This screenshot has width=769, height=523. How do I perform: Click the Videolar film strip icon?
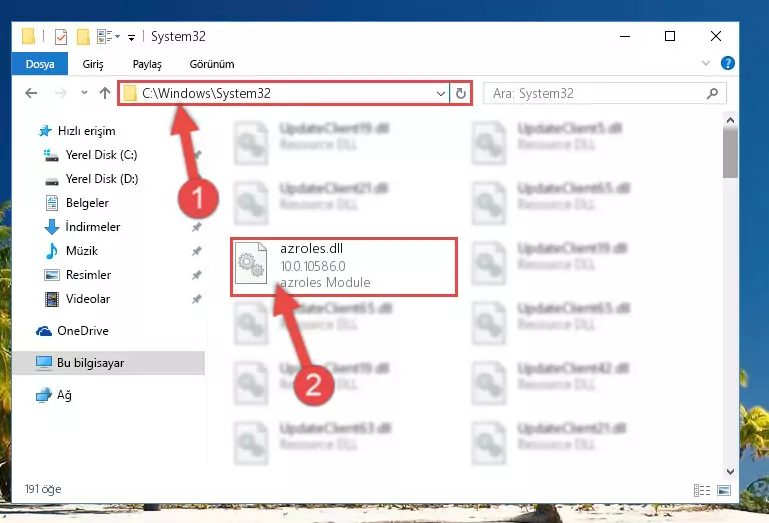(51, 299)
